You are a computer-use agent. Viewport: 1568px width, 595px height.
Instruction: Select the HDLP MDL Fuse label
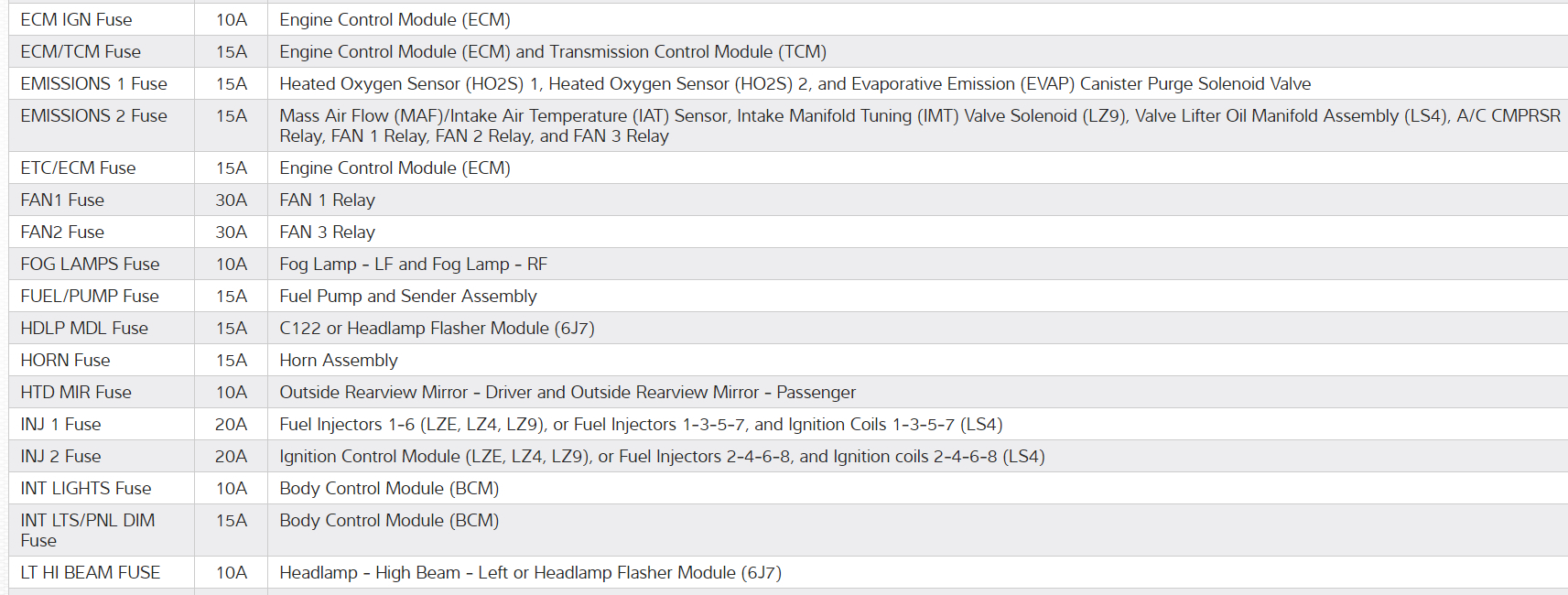(84, 328)
